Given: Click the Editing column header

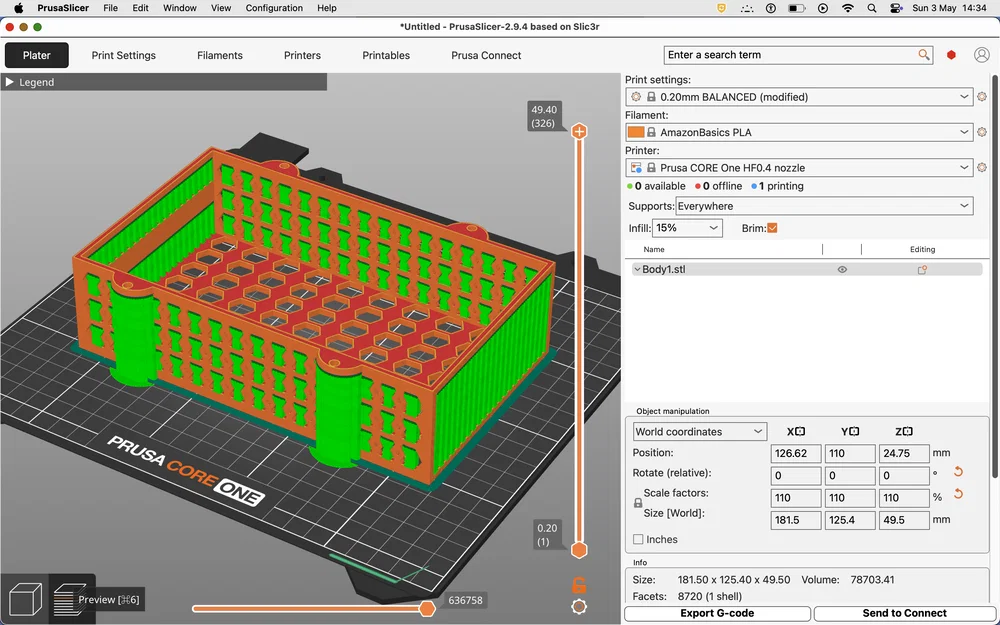Looking at the screenshot, I should click(922, 249).
